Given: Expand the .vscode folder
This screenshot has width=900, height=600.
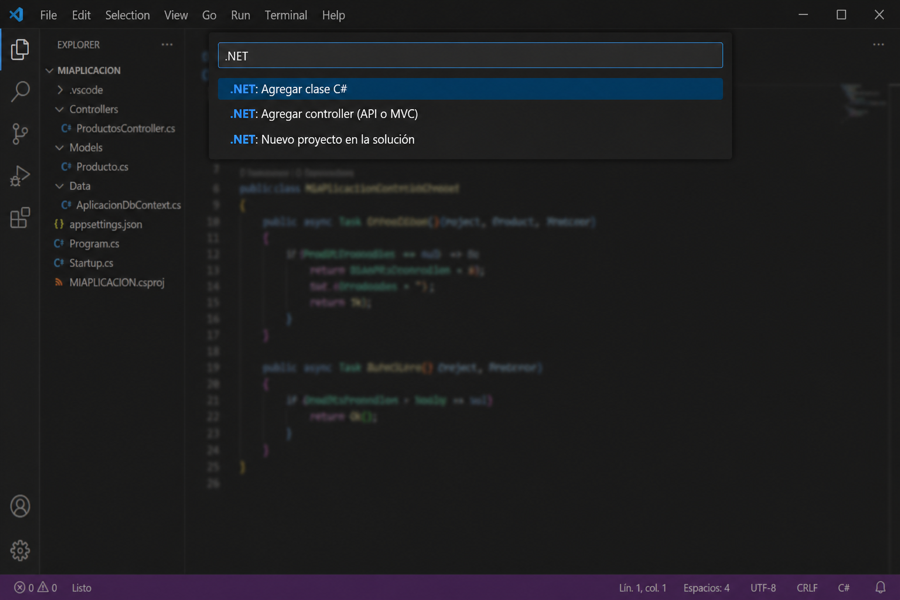Looking at the screenshot, I should point(60,90).
